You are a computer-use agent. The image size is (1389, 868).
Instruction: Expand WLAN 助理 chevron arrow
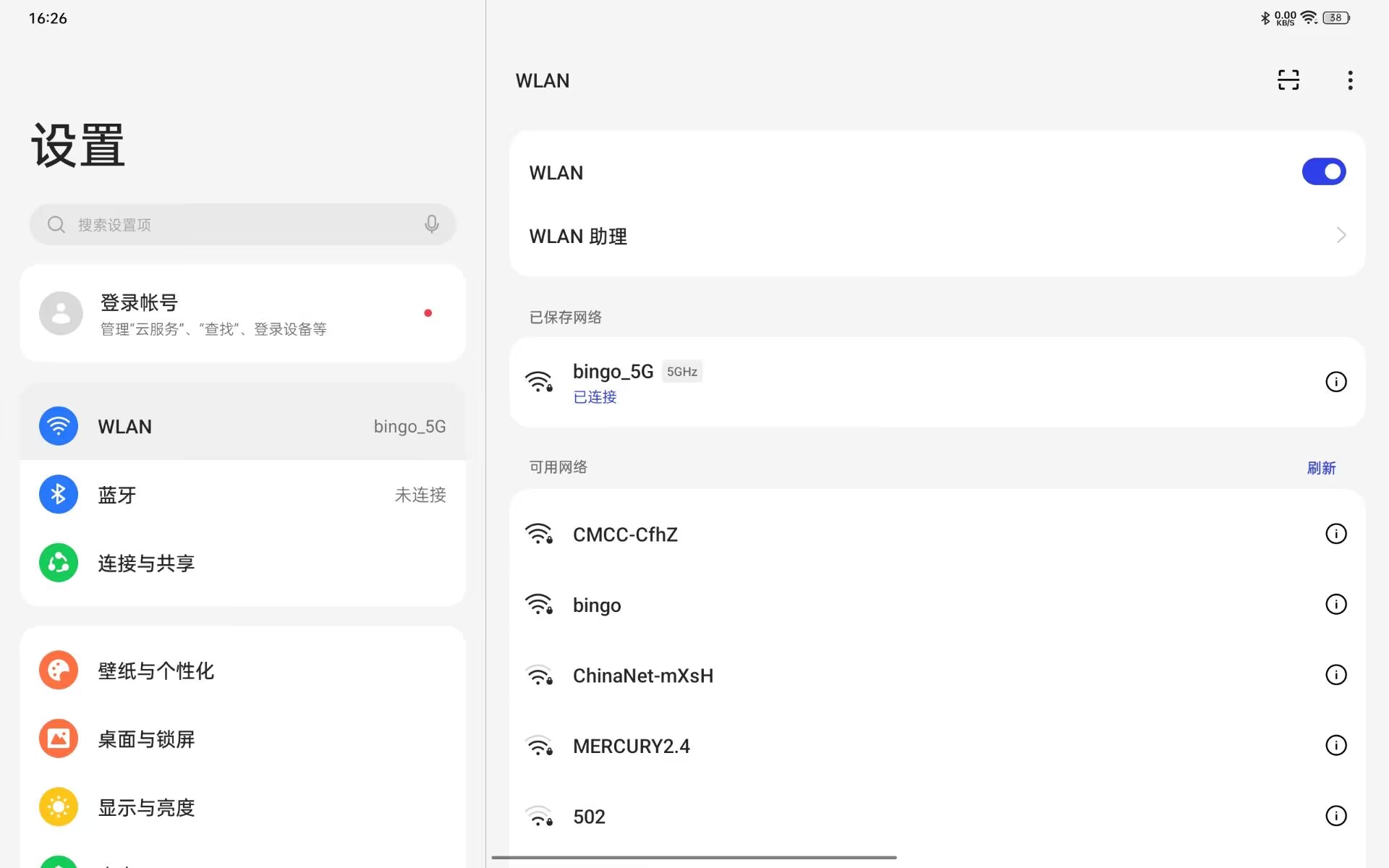(x=1340, y=236)
